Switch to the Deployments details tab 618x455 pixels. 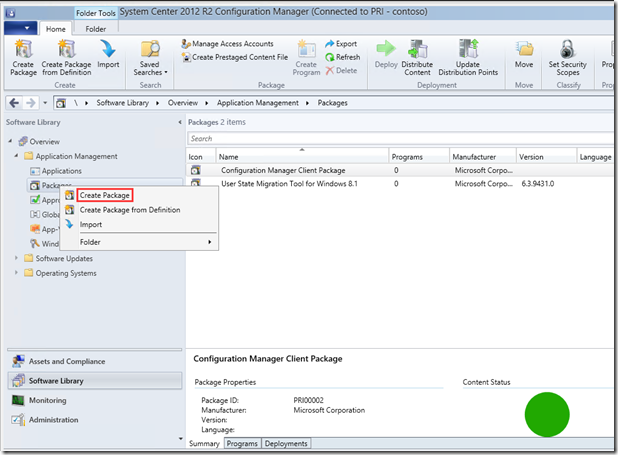tap(286, 444)
